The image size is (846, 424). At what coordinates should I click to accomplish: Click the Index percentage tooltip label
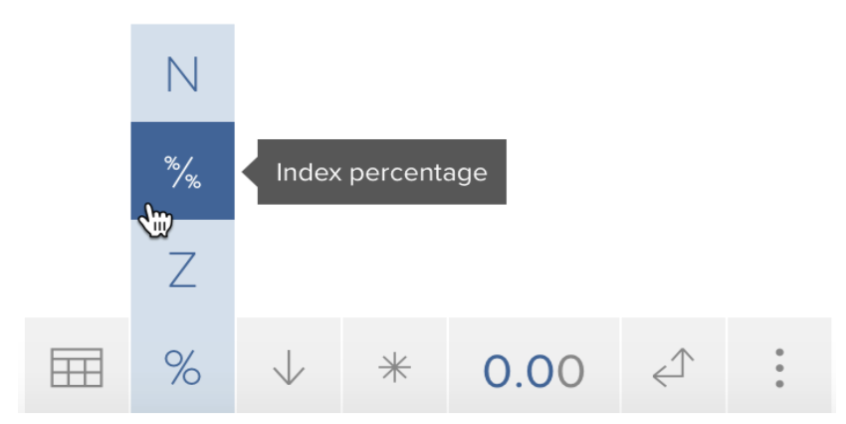[381, 172]
